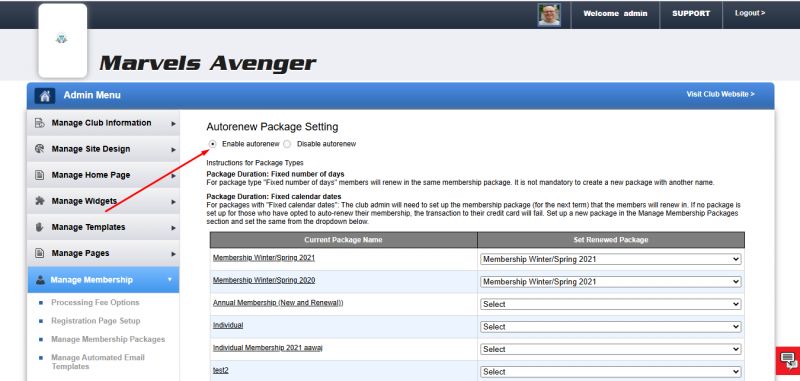The image size is (800, 381).
Task: Click the Manage Pages document icon
Action: coord(39,253)
